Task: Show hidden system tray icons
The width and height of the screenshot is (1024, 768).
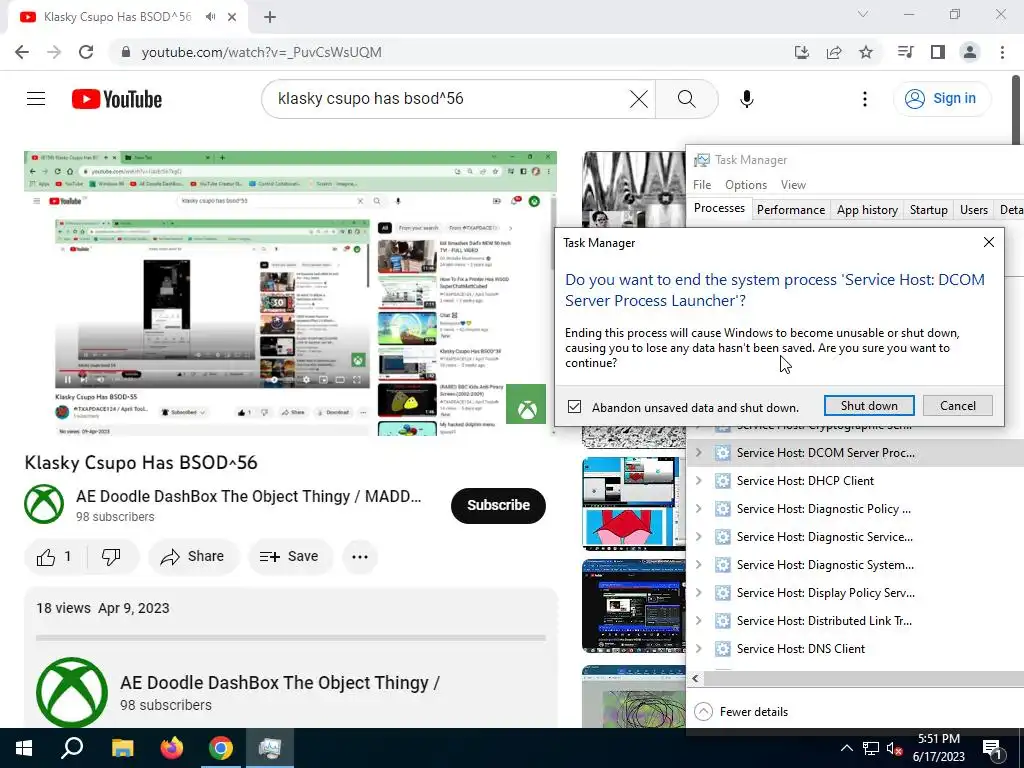Action: [x=846, y=748]
